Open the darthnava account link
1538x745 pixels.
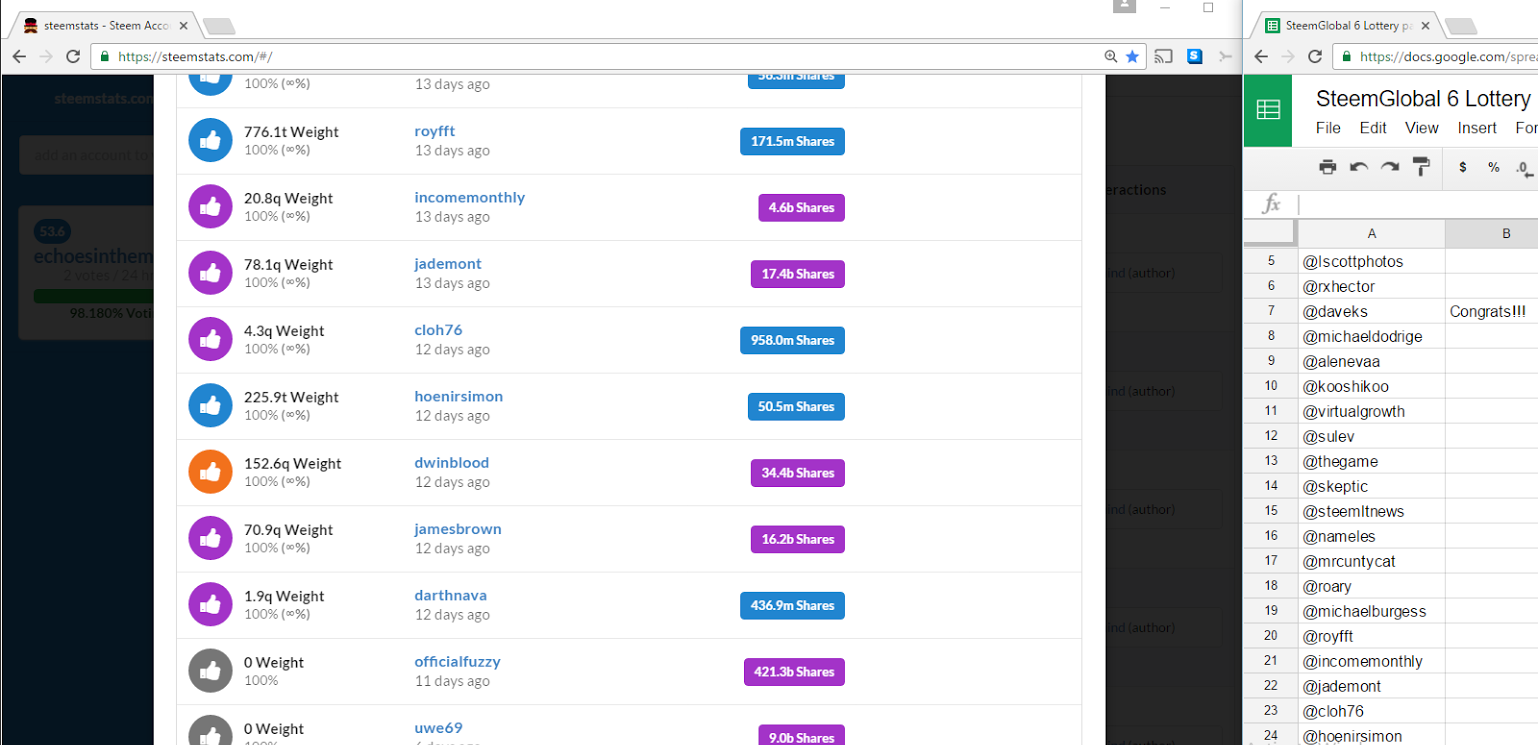pos(451,595)
